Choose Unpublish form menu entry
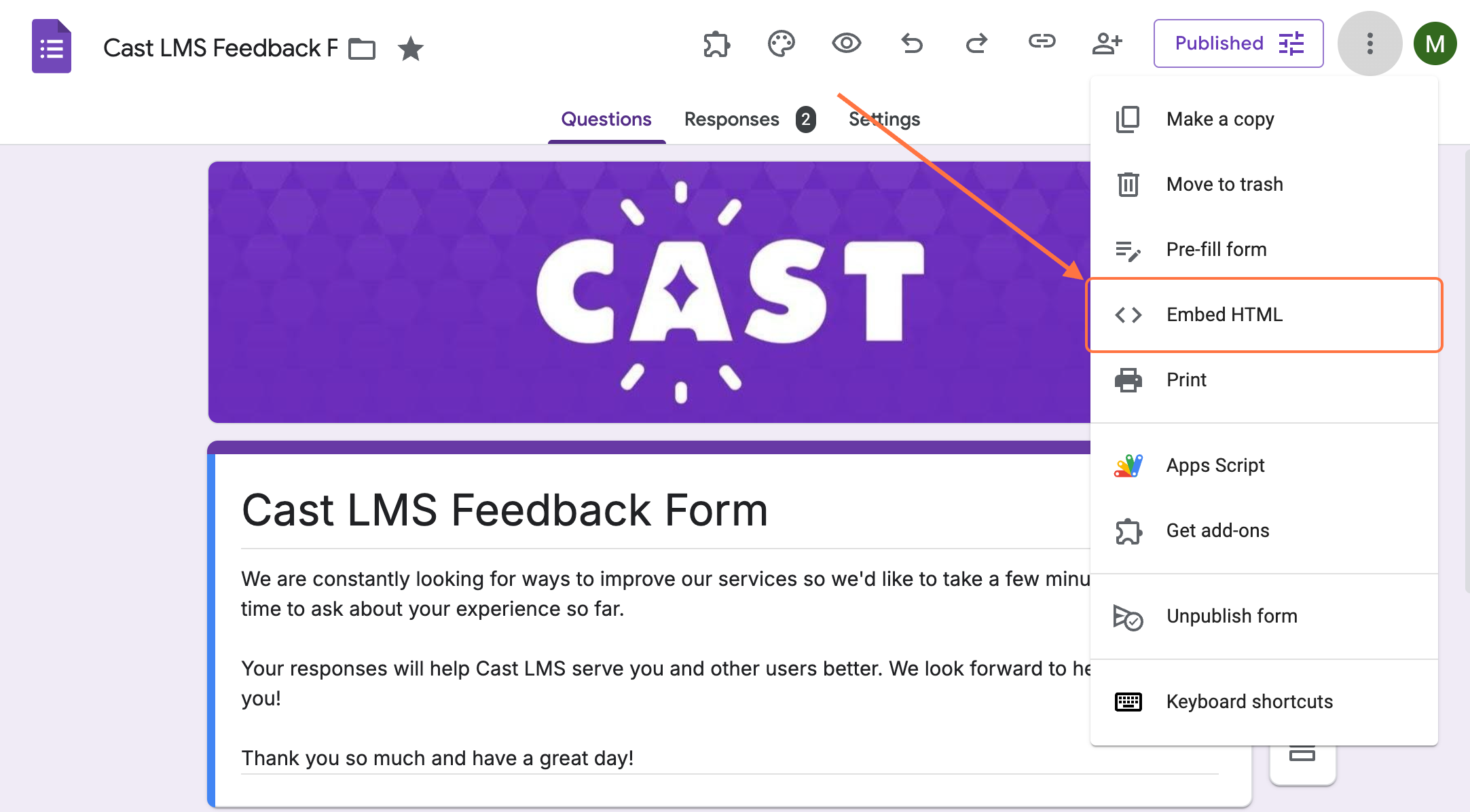 (1231, 616)
